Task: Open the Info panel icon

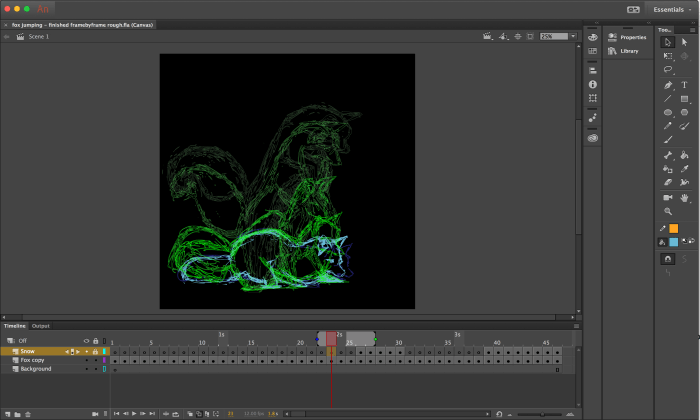Action: click(x=593, y=84)
